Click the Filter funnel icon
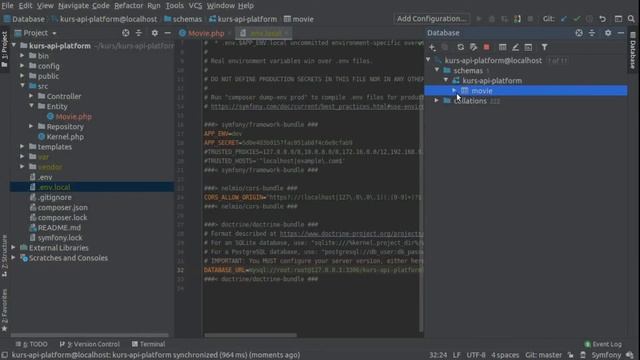Screen dimensions: 640x360 click(x=544, y=47)
